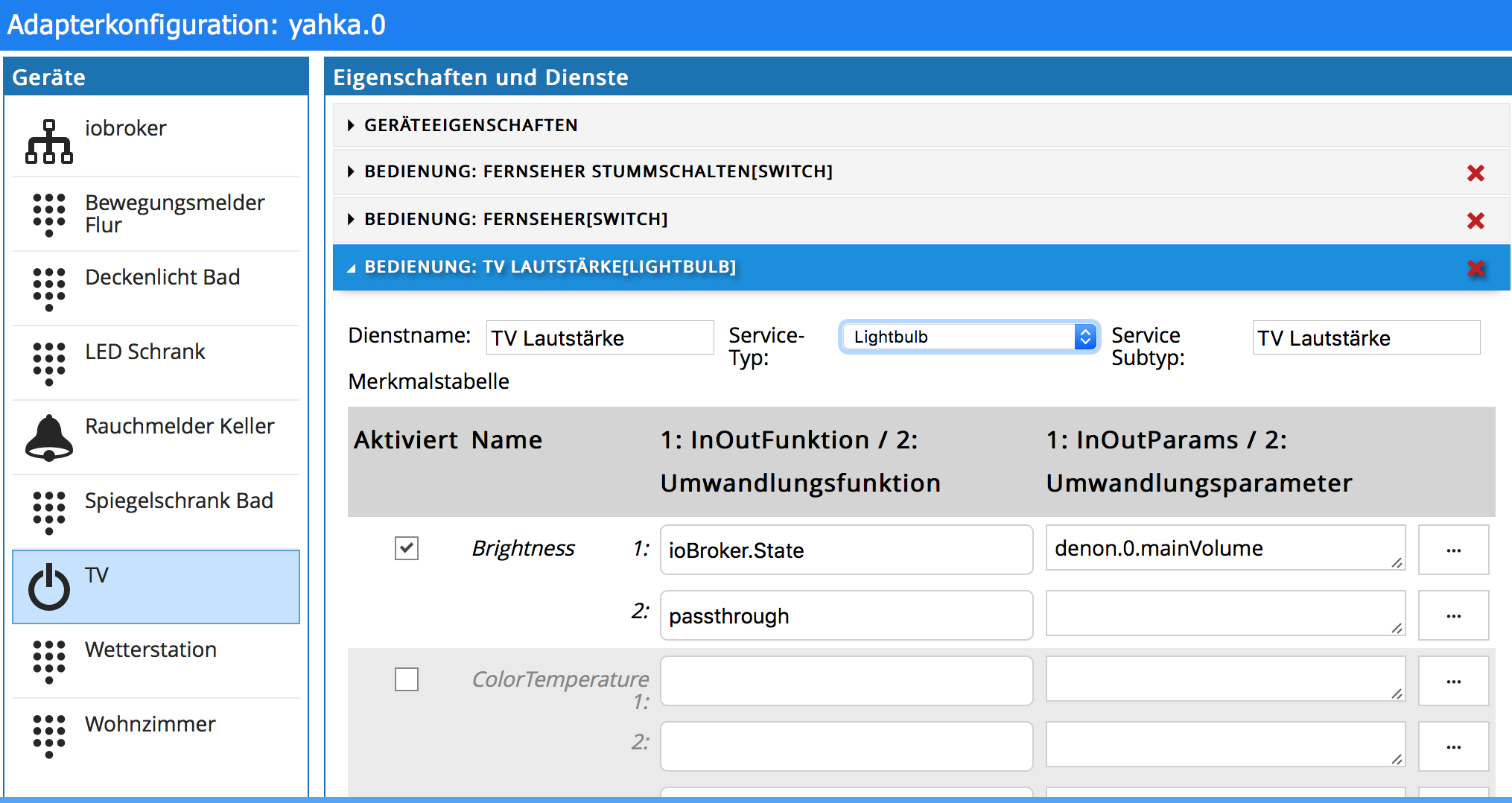Click the Wetterstation device icon
The image size is (1512, 803).
49,661
